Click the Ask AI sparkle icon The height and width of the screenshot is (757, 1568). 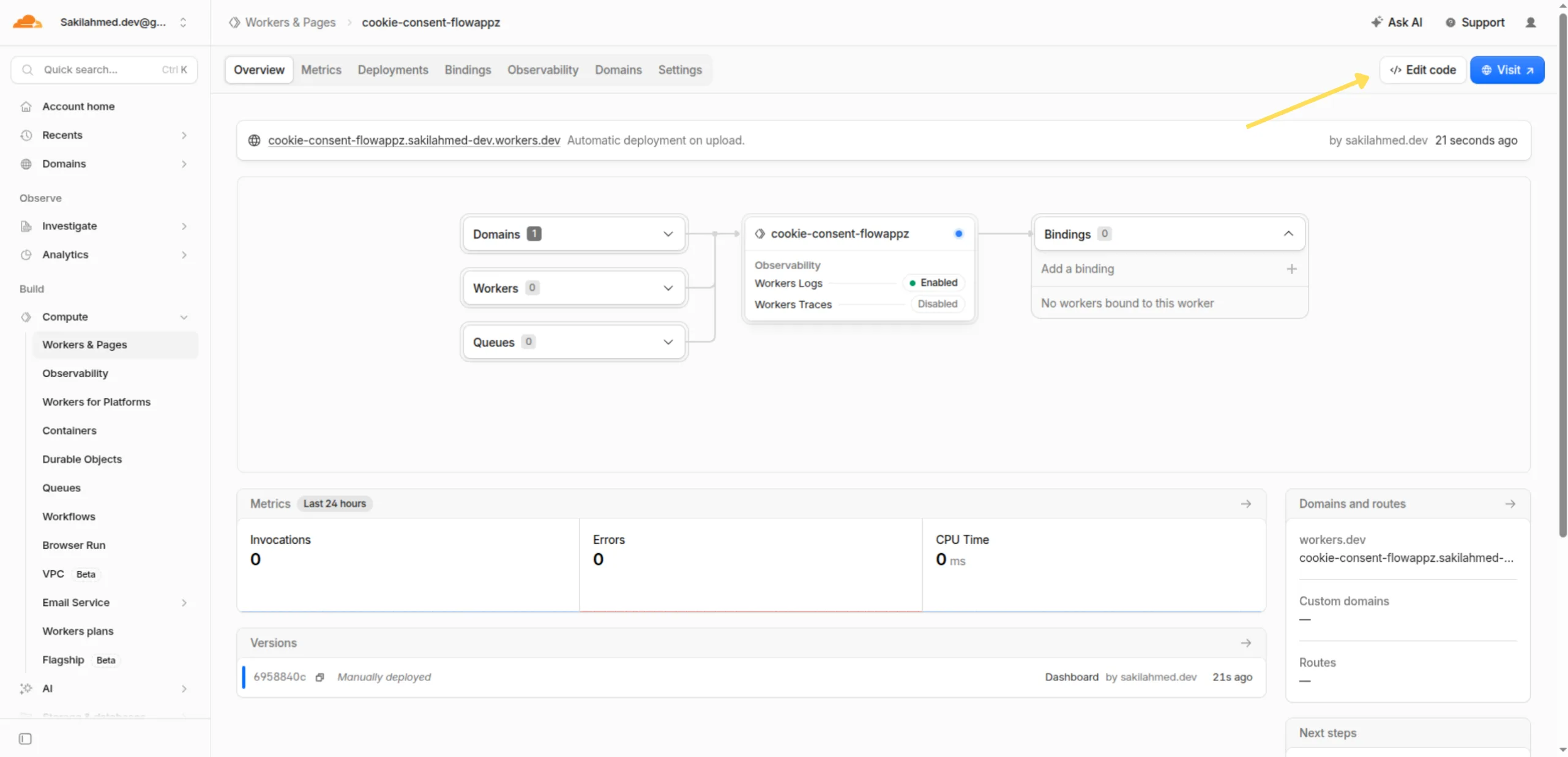click(x=1376, y=22)
